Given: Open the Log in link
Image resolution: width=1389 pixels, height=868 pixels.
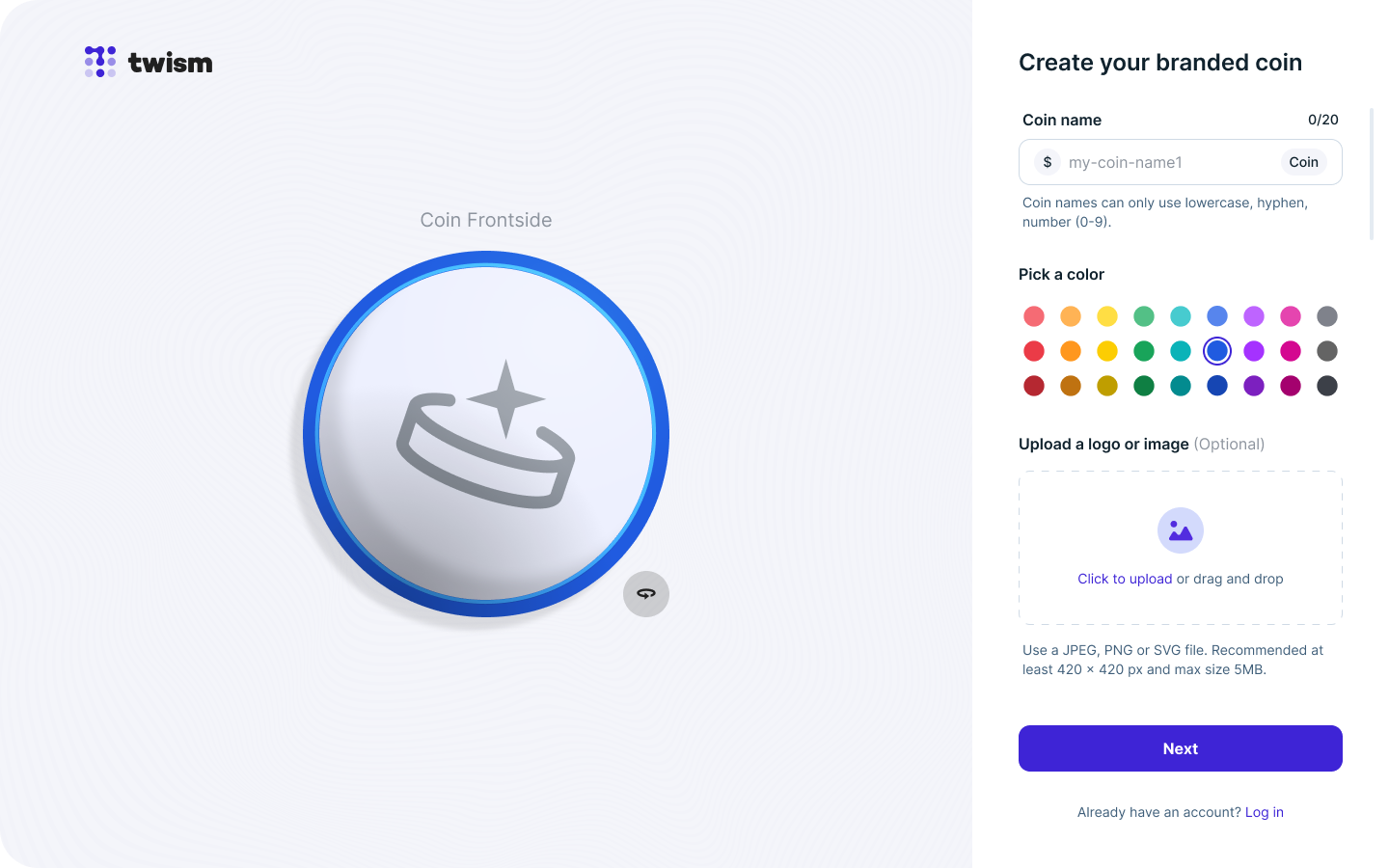Looking at the screenshot, I should coord(1265,812).
